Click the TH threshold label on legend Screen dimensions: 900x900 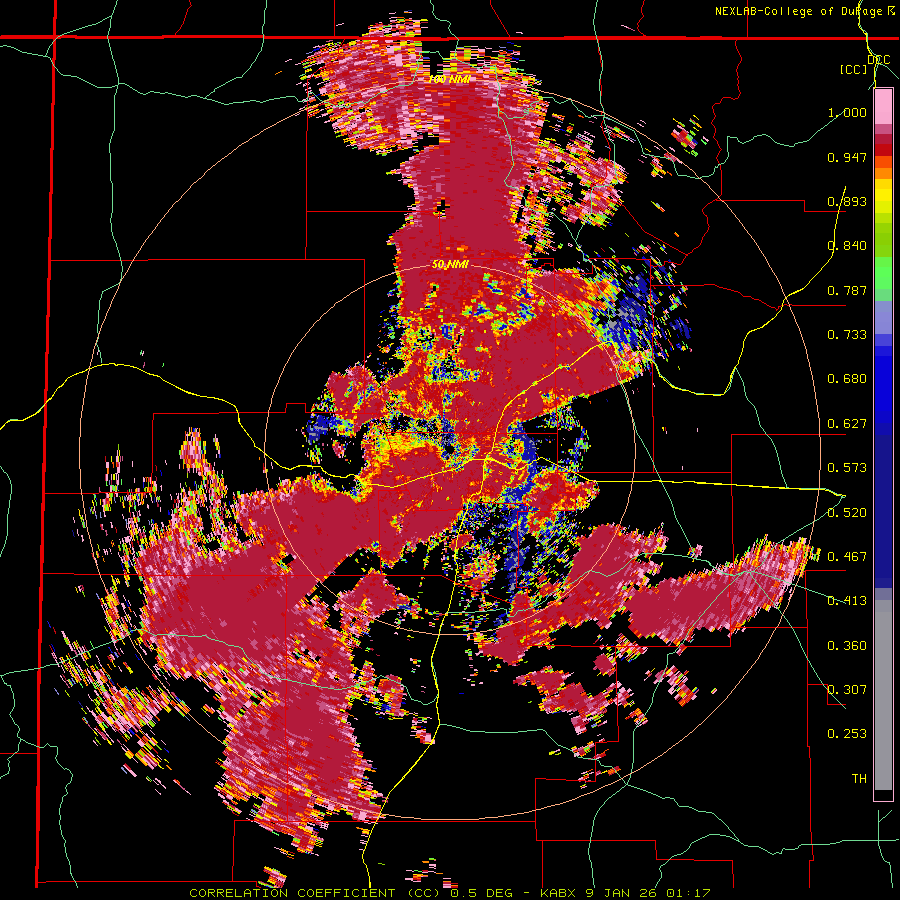click(x=859, y=779)
